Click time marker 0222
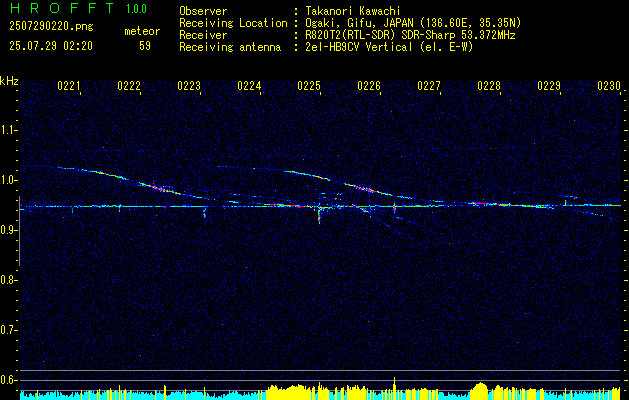Image resolution: width=629 pixels, height=400 pixels. pos(129,86)
